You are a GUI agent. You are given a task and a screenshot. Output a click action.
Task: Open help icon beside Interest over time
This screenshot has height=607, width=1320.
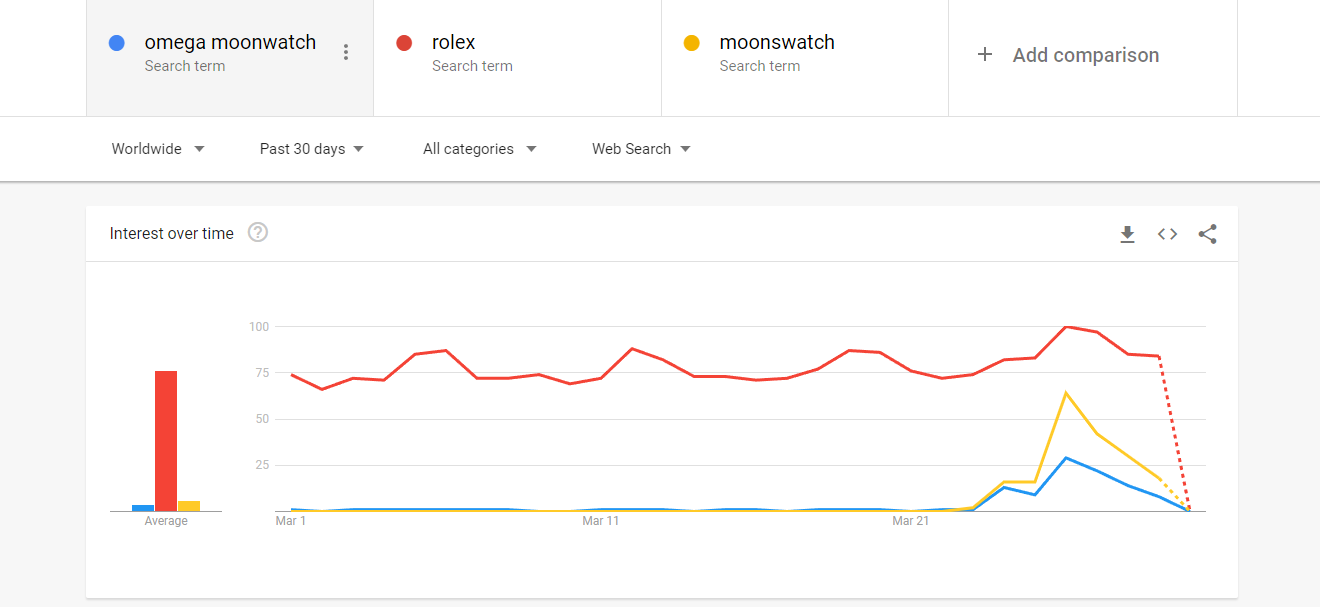point(258,233)
